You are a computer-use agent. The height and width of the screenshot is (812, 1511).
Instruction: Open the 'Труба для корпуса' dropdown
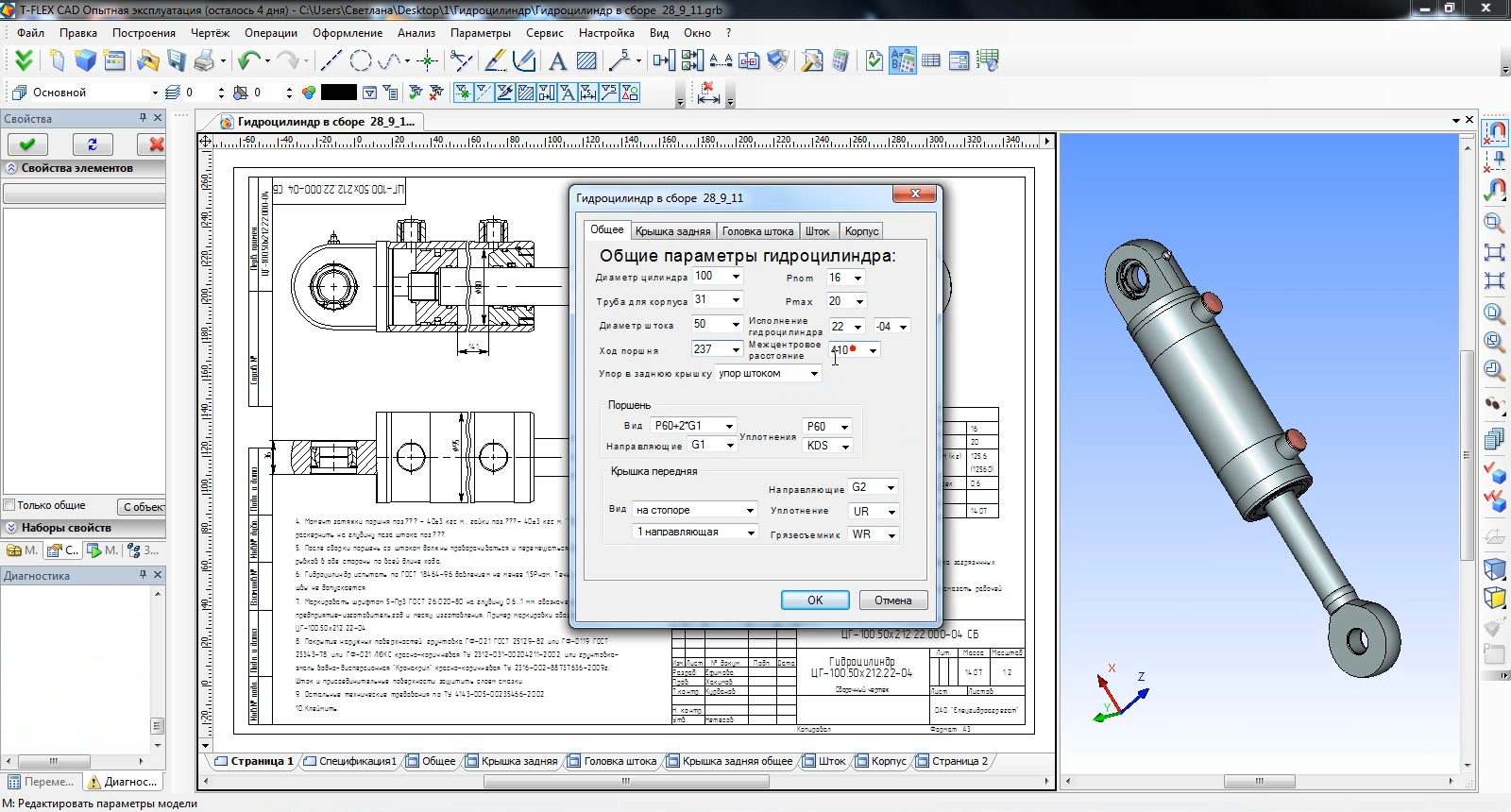[736, 300]
